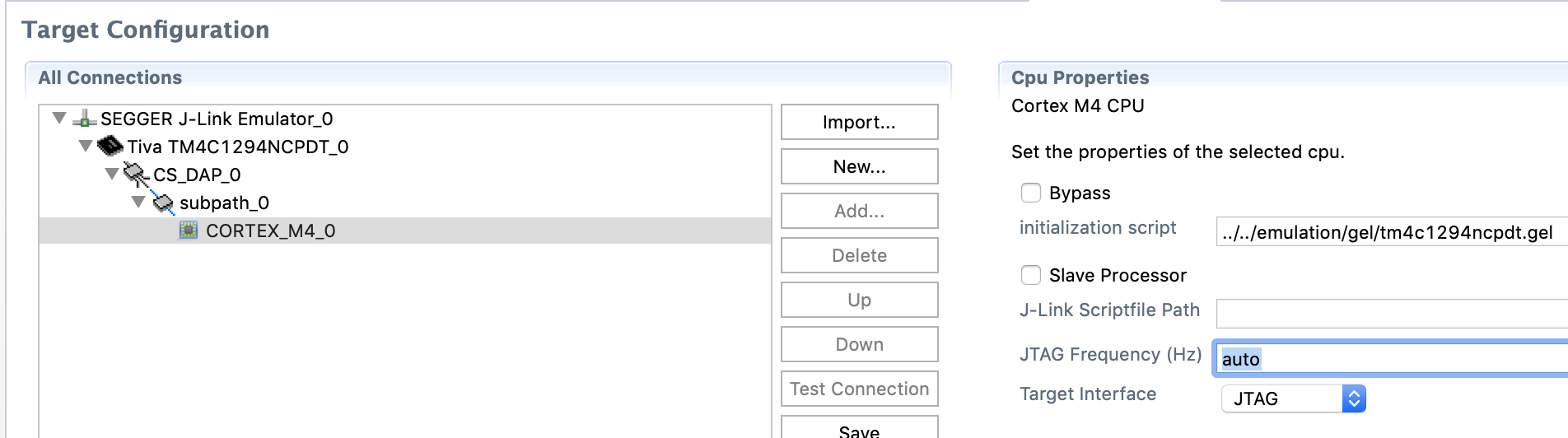This screenshot has height=438, width=1568.
Task: Collapse the Tiva TM4C1294NCPDT_0 node
Action: tap(86, 147)
